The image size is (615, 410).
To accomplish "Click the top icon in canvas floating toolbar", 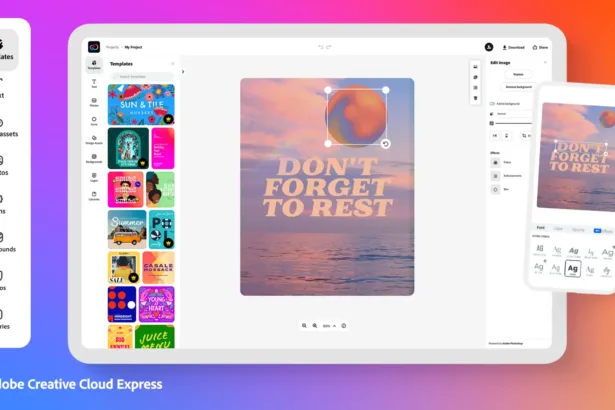I will point(475,67).
